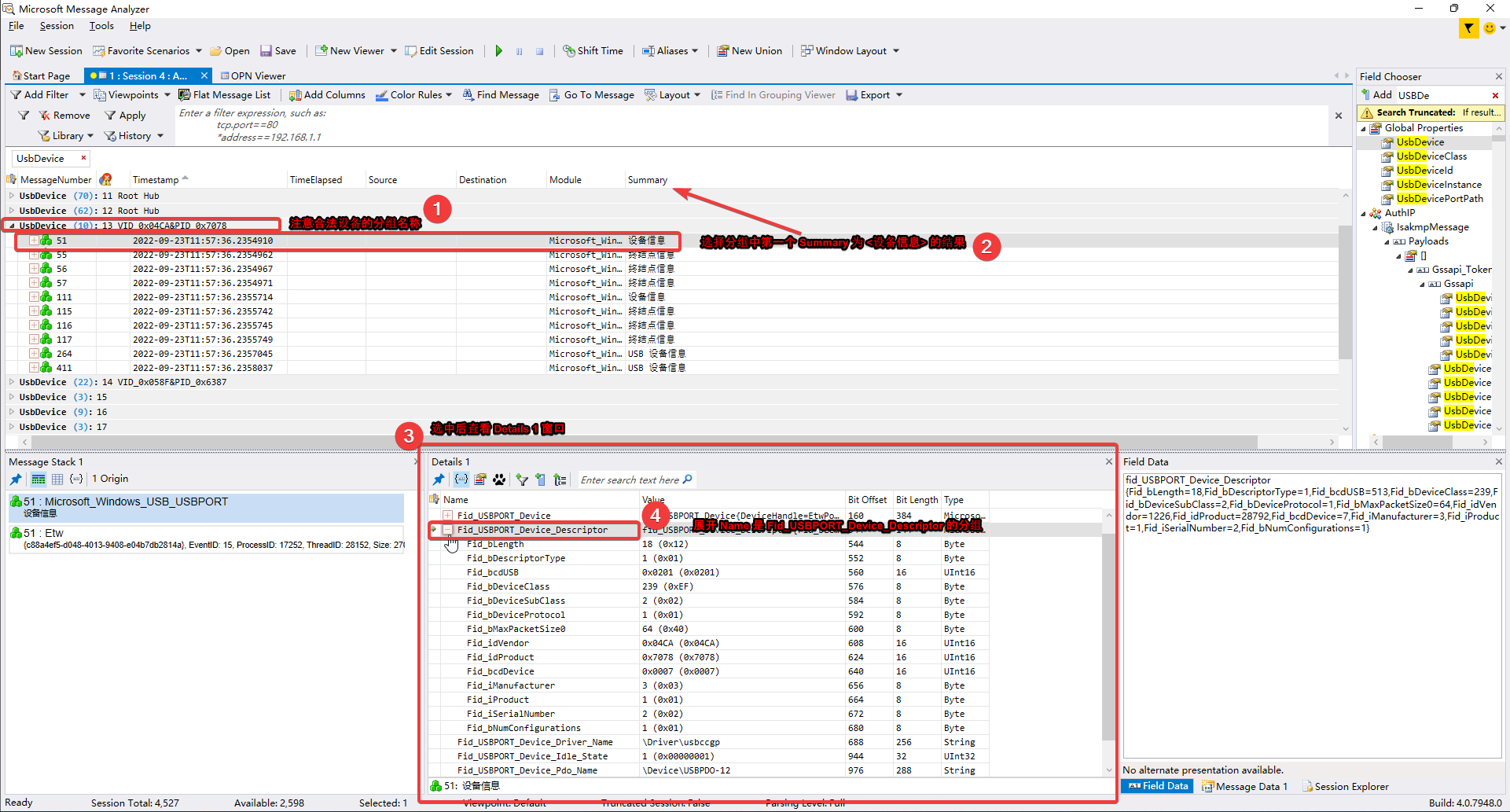Click the Shift Time icon
Screen dimensions: 1510x812
(x=569, y=51)
